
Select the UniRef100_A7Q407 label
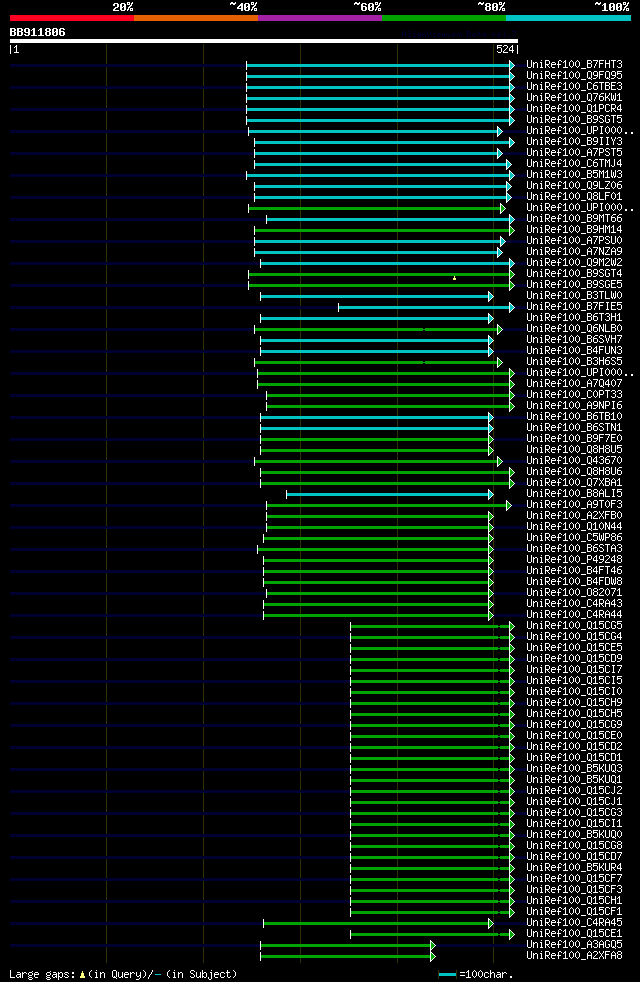coord(574,383)
